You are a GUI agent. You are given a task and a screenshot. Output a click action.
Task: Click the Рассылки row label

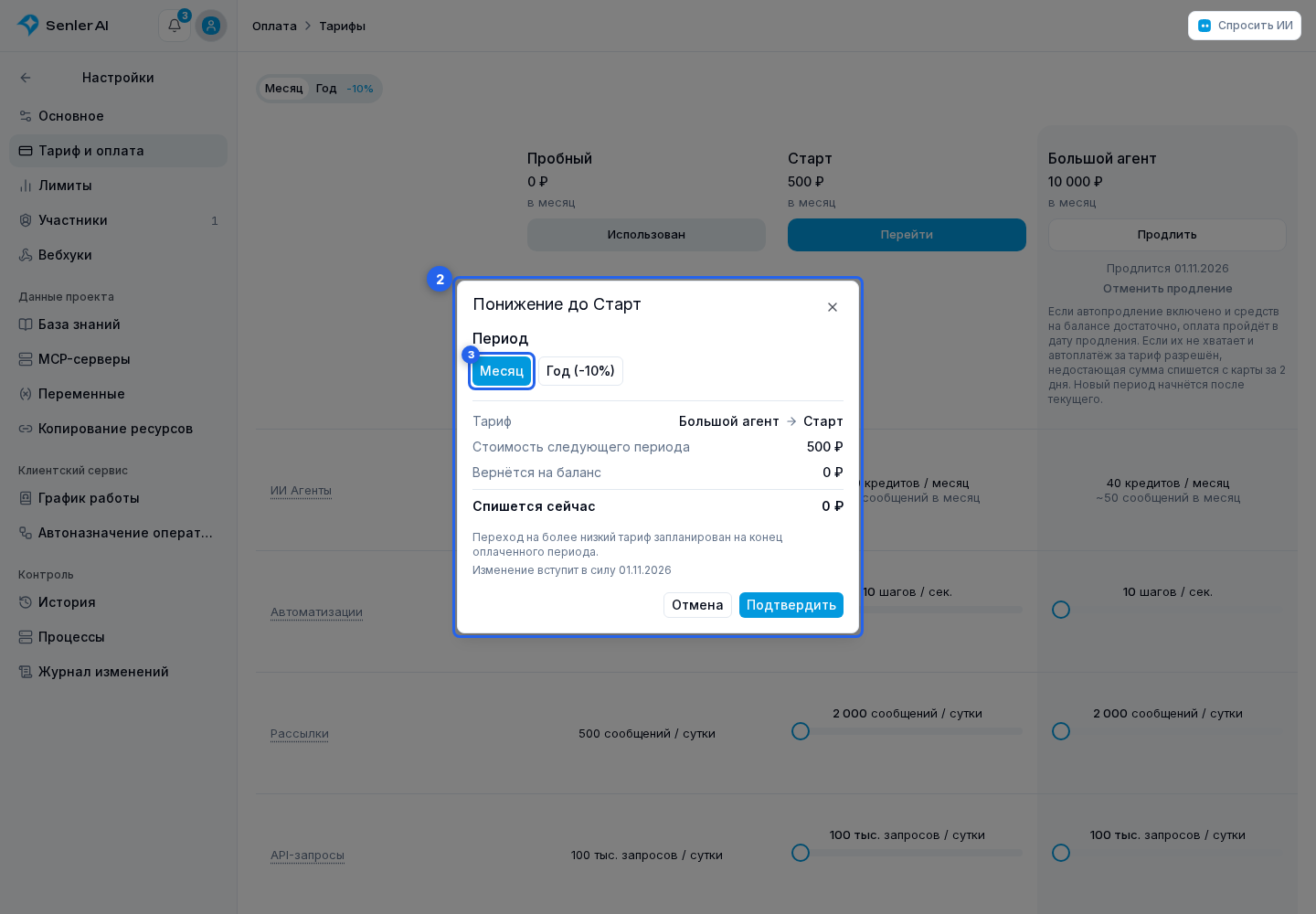pos(300,734)
